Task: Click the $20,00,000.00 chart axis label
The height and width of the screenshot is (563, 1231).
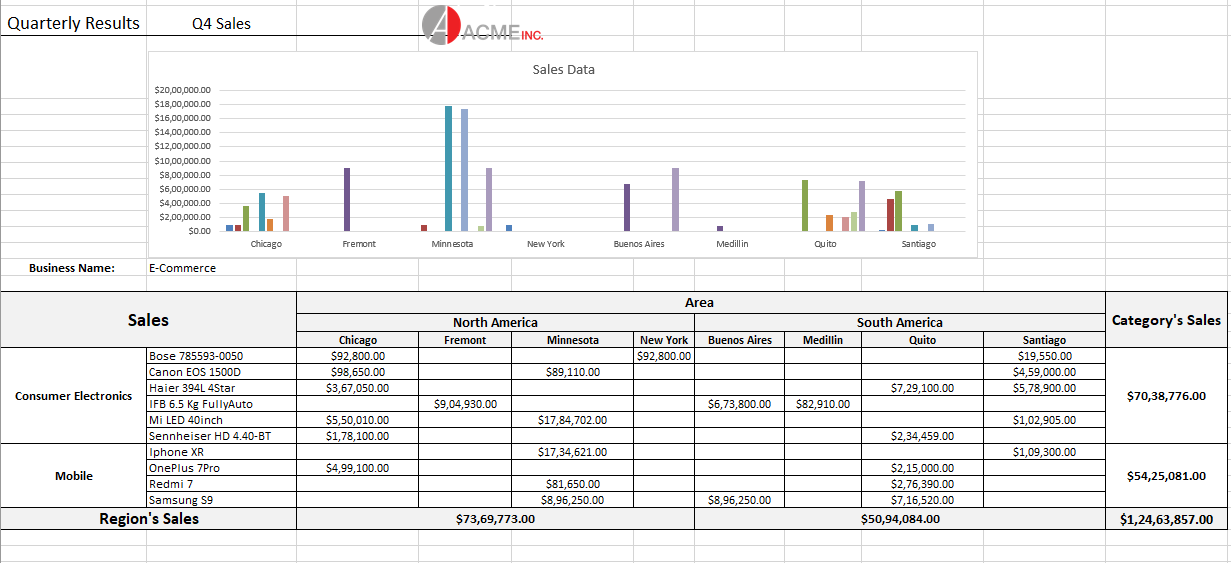Action: click(182, 90)
